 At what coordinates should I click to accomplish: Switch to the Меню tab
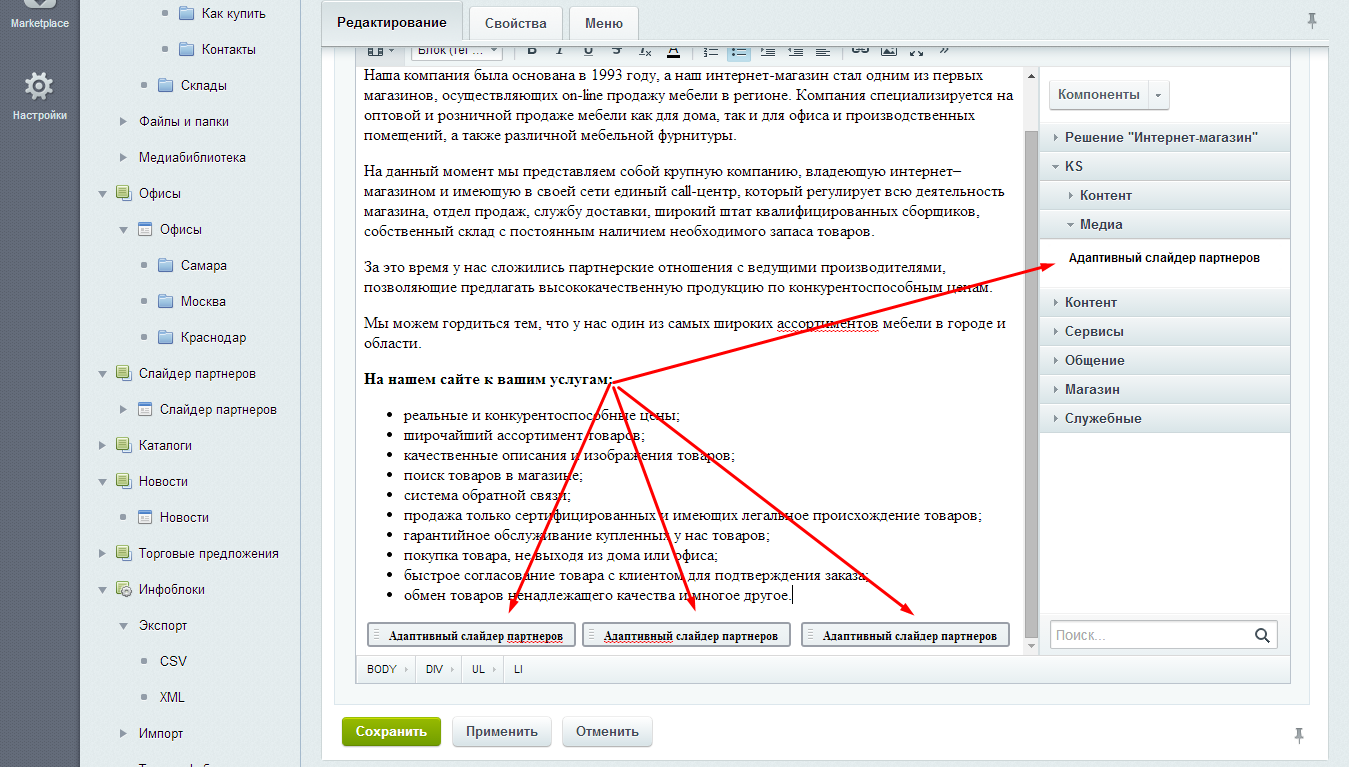603,23
